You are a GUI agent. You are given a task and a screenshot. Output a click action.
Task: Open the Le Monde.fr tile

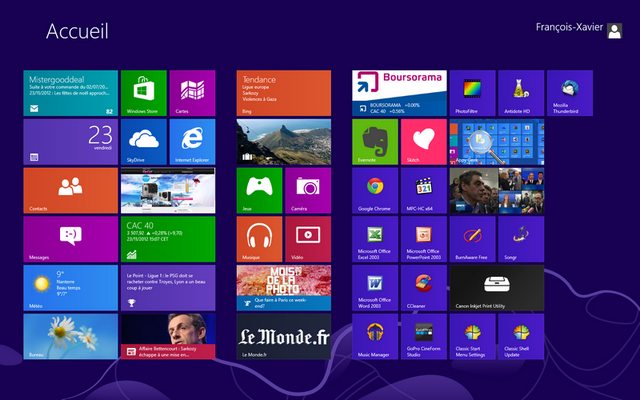(x=284, y=336)
